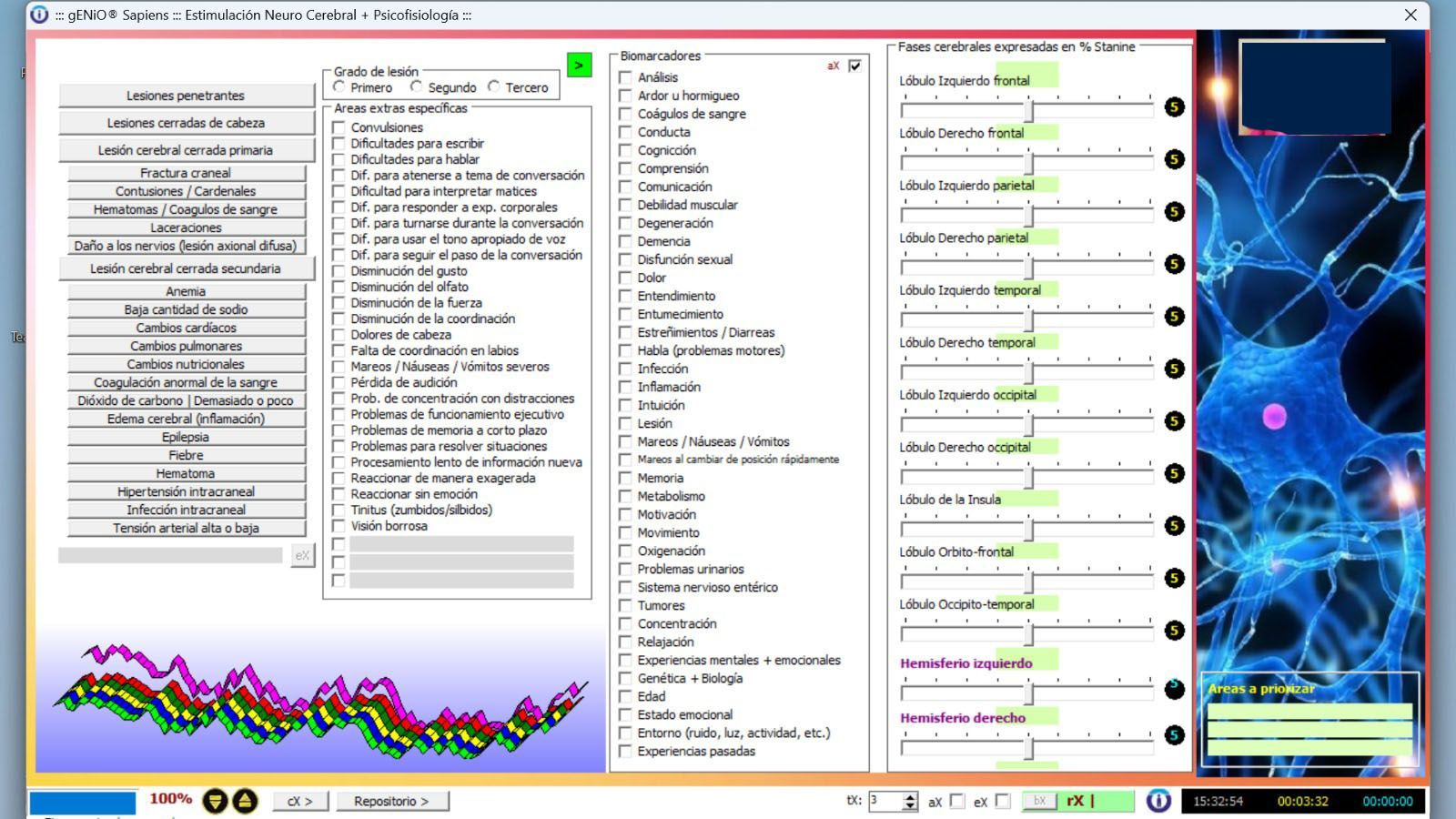This screenshot has width=1456, height=819.
Task: Click the Hemisferio derecho slider thumb
Action: pos(1028,748)
